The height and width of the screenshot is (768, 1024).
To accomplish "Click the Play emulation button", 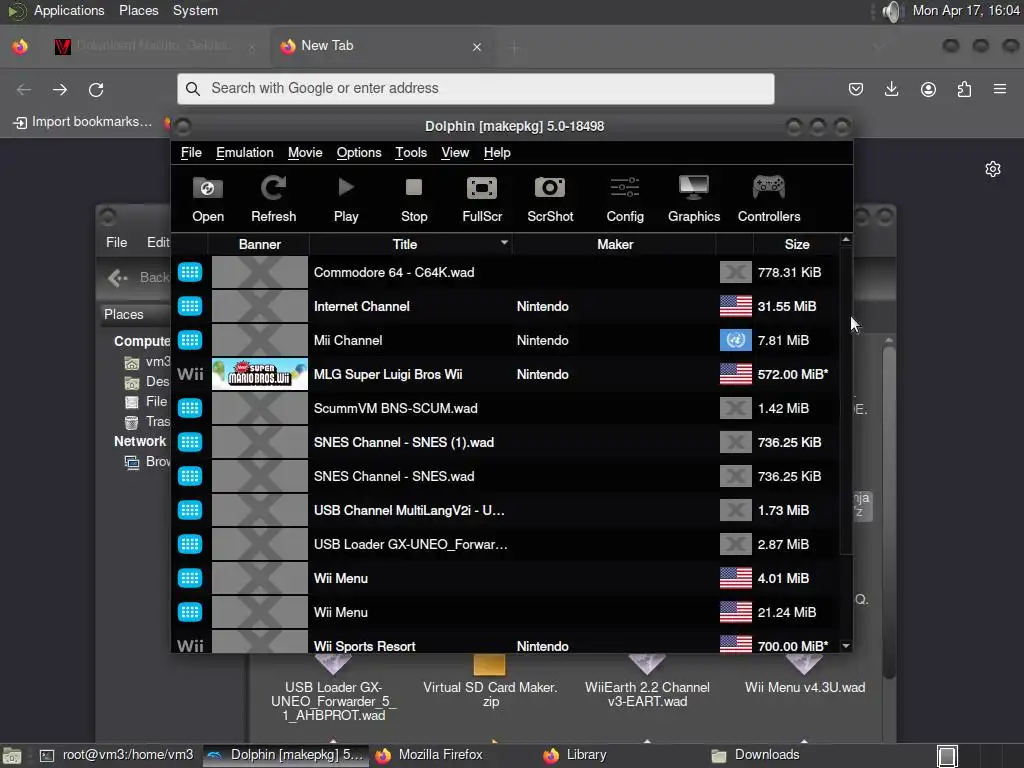I will coord(346,199).
